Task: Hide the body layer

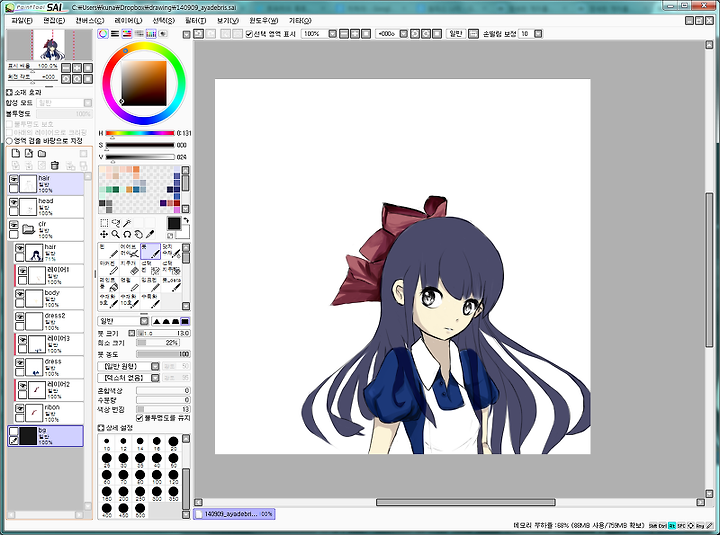Action: [20, 294]
